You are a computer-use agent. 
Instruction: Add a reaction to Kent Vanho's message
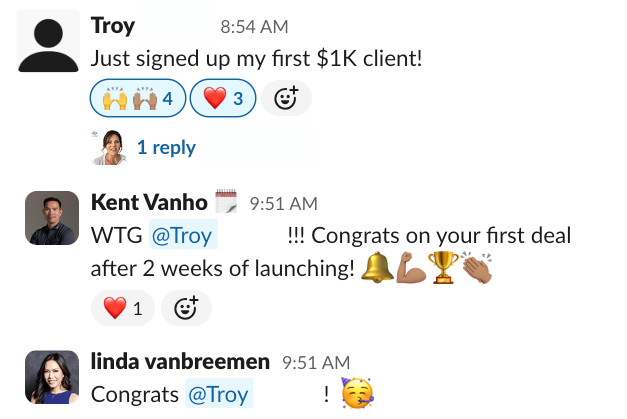click(x=186, y=308)
